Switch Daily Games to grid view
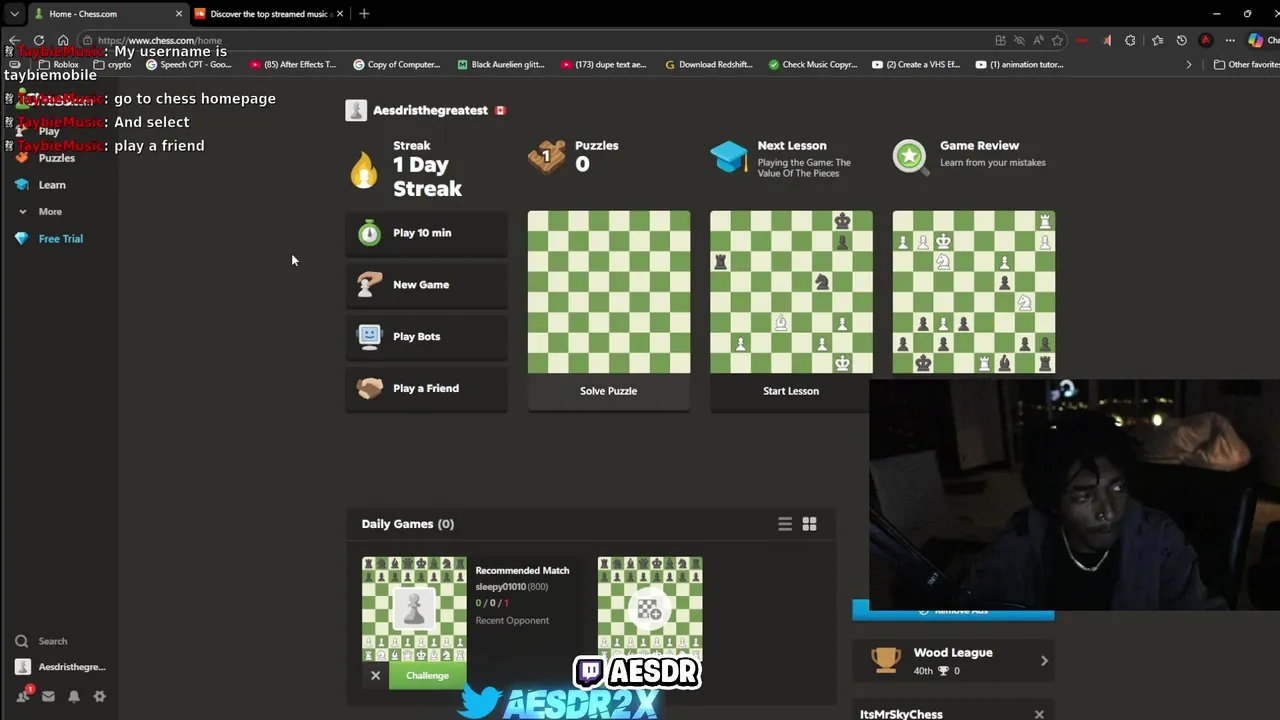Image resolution: width=1280 pixels, height=720 pixels. pyautogui.click(x=809, y=524)
